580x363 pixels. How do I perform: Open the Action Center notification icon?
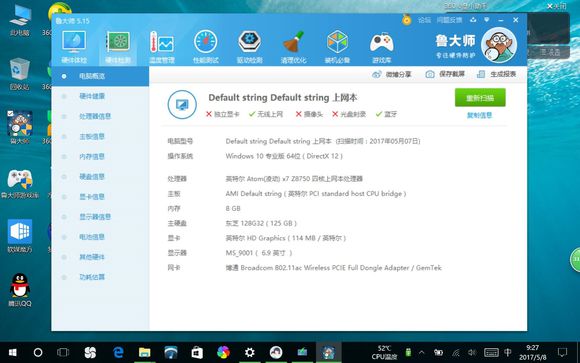(562, 352)
